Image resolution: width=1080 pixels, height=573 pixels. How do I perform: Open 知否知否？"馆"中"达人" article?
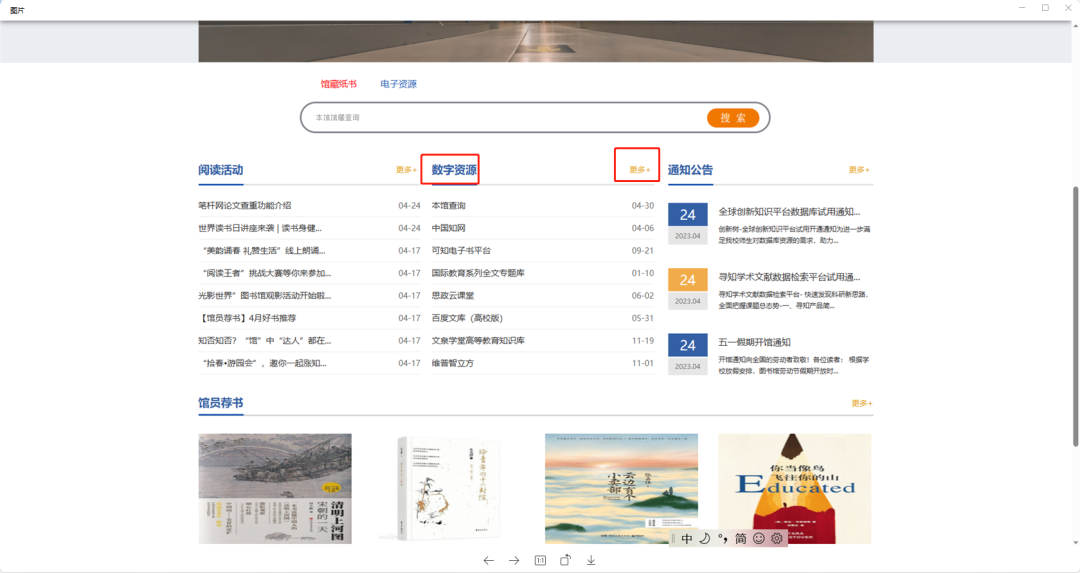264,340
